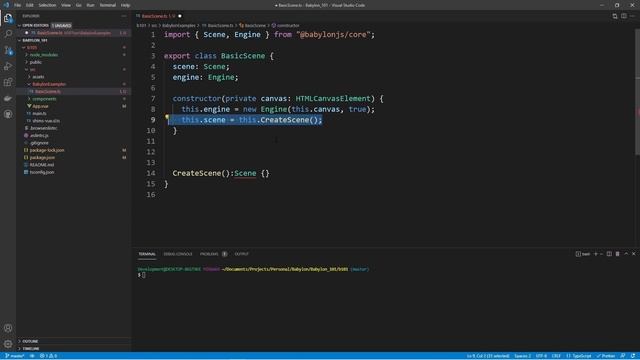Open Run and Debug view

8,66
